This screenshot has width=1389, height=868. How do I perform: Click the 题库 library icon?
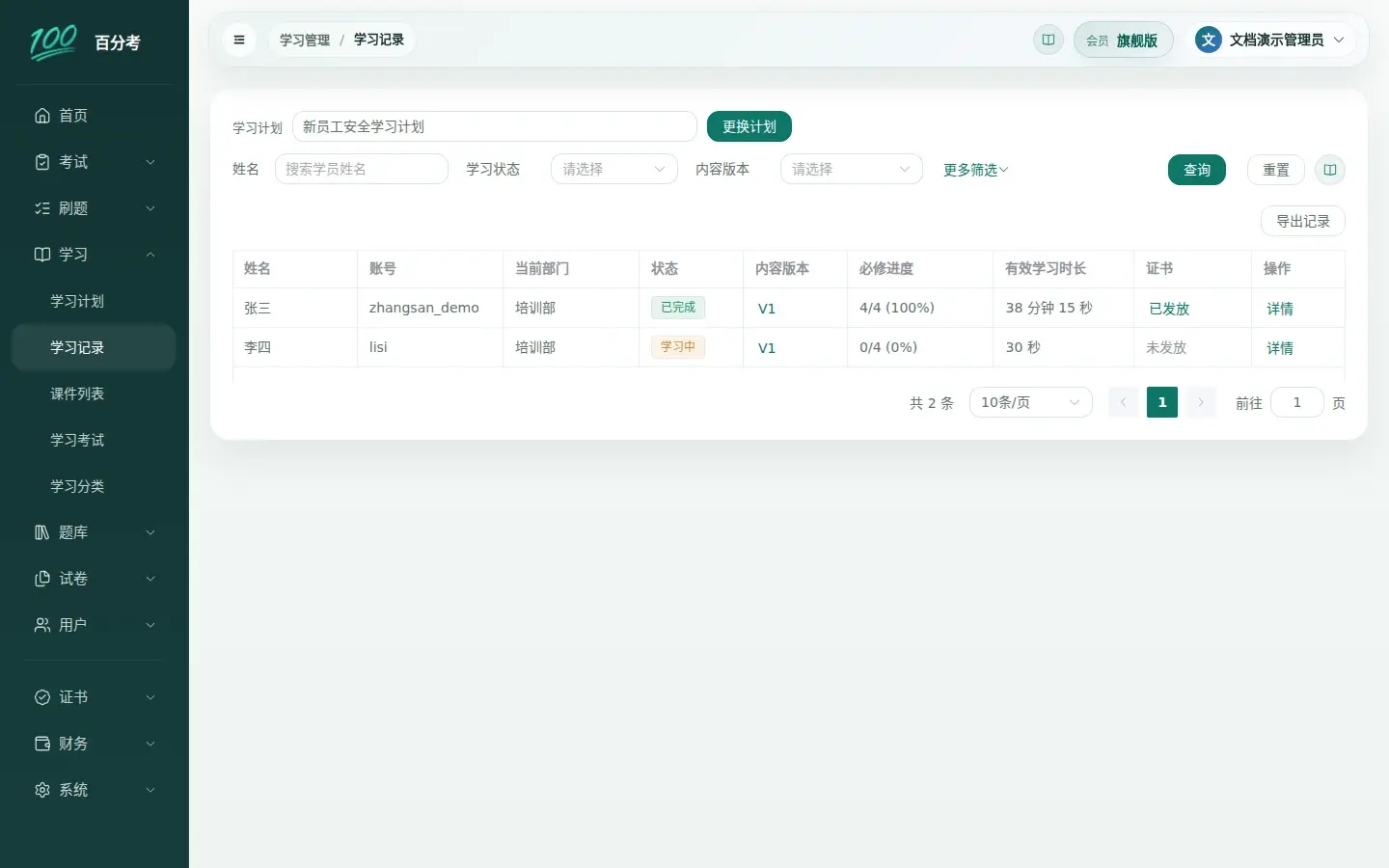pos(42,532)
